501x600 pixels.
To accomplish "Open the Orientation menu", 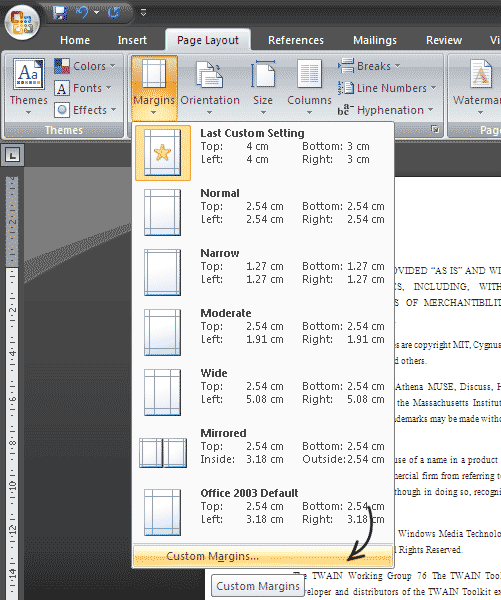I will pyautogui.click(x=210, y=87).
